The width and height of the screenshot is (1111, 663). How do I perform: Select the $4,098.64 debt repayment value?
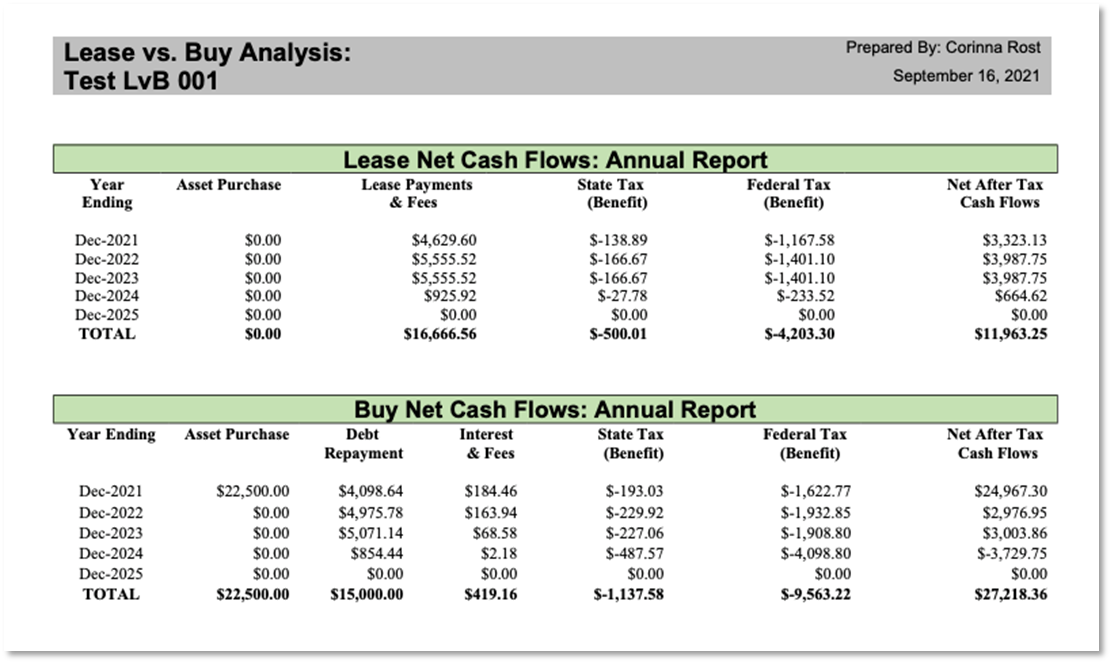[371, 491]
